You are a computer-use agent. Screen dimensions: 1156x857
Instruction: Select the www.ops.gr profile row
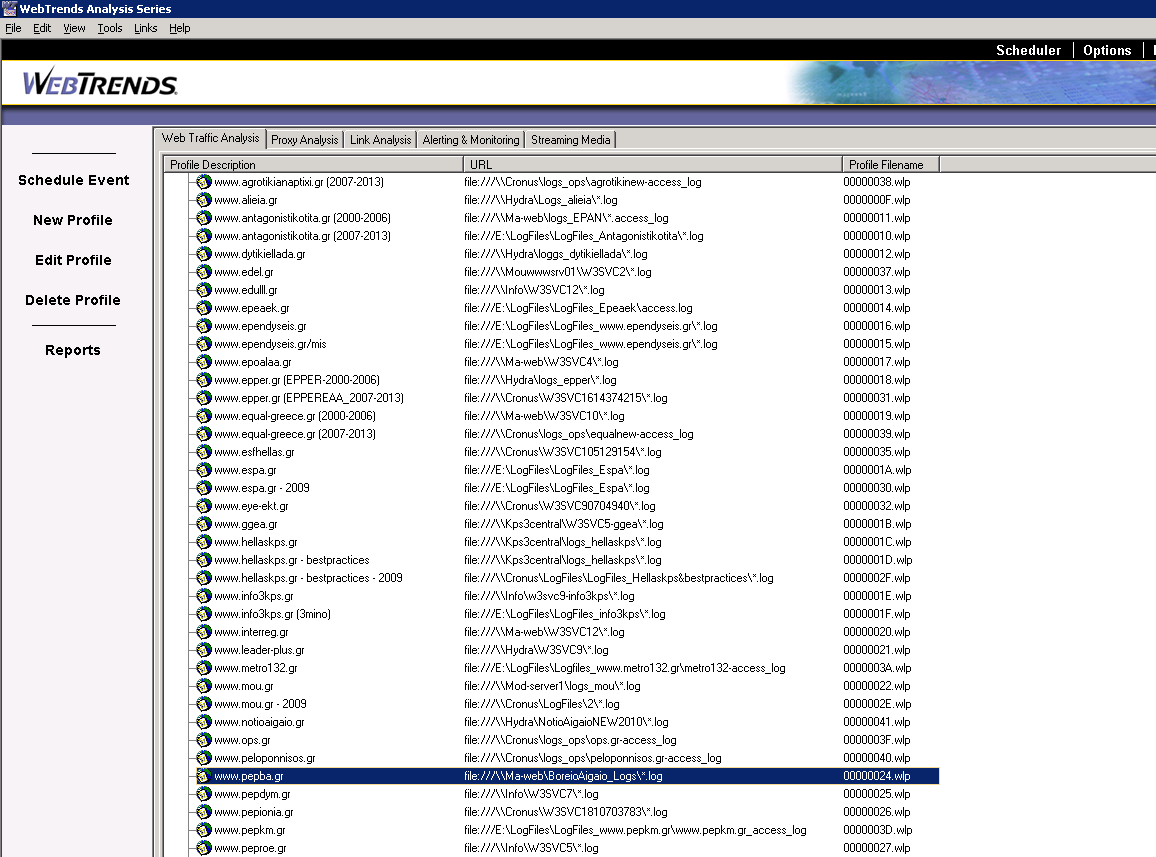(568, 740)
